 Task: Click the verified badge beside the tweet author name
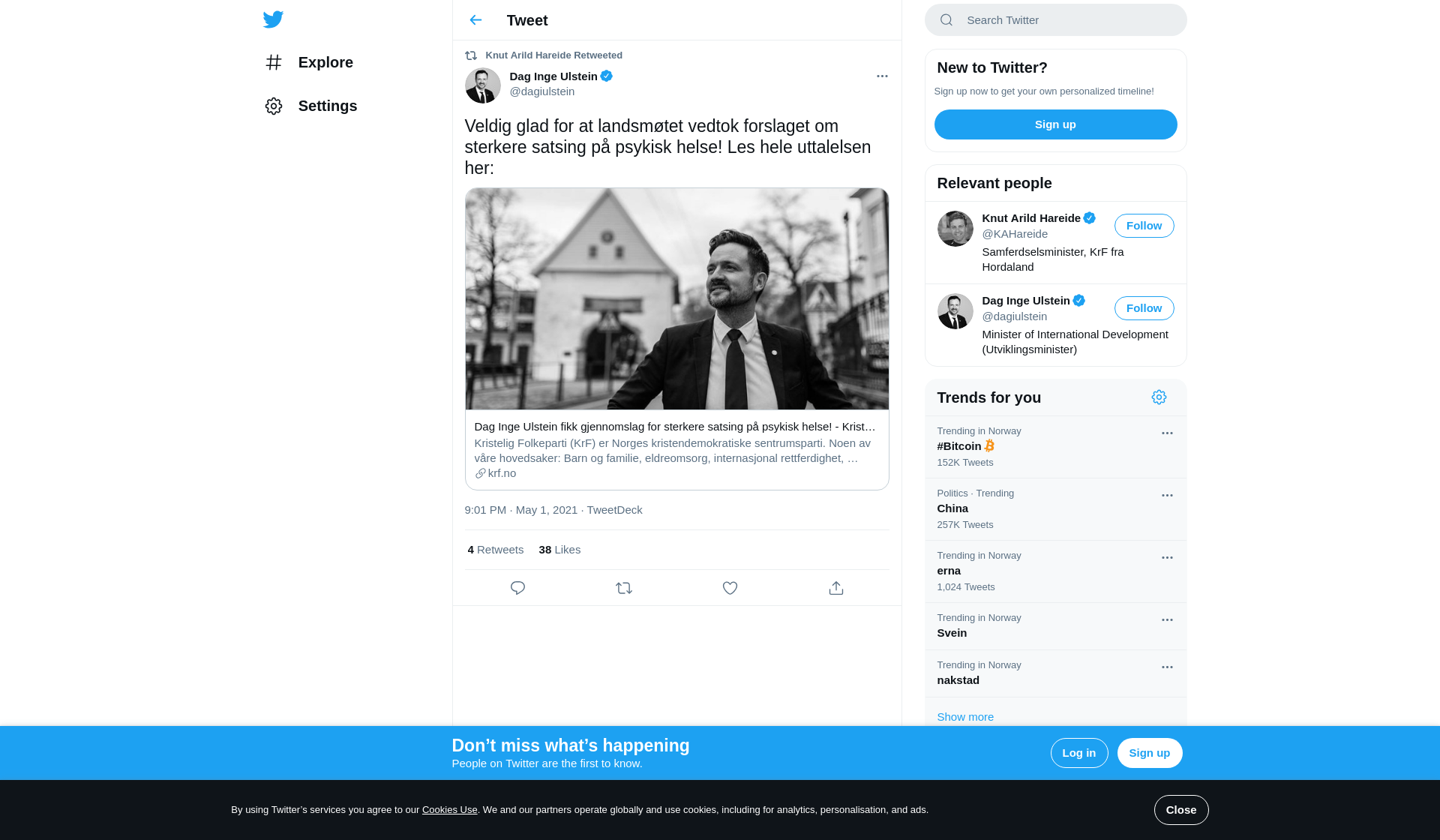(607, 76)
